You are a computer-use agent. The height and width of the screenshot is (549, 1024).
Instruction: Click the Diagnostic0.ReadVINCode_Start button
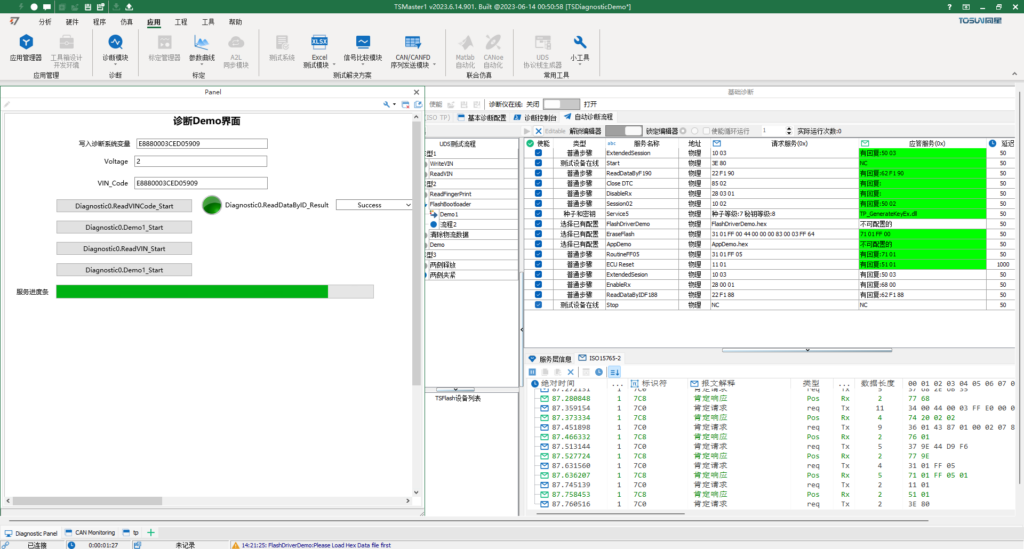(124, 205)
